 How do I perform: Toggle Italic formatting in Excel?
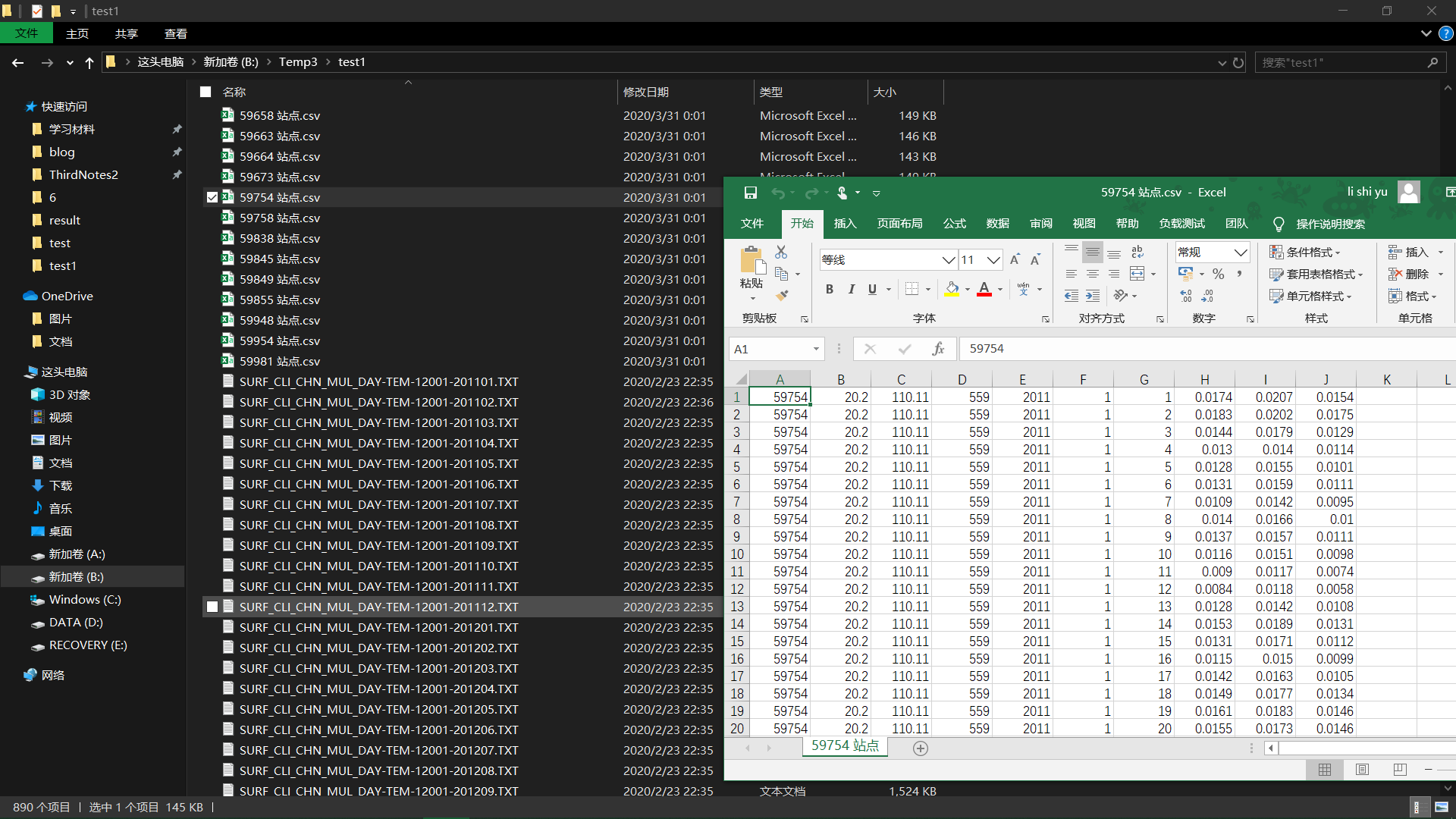[851, 289]
